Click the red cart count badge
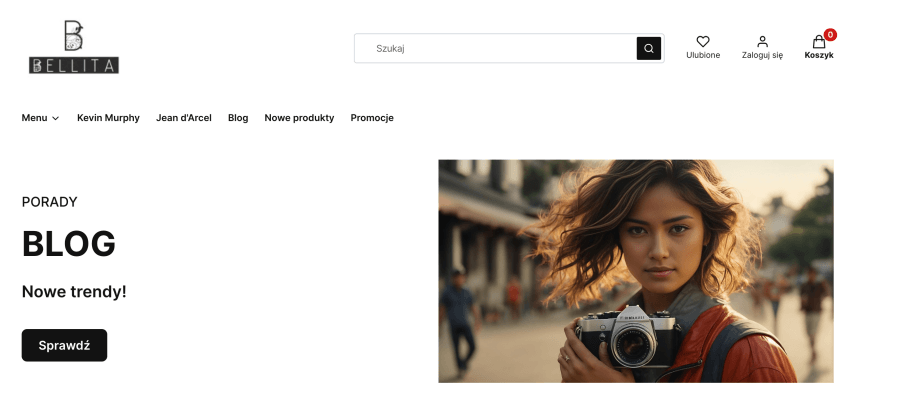 click(x=830, y=34)
